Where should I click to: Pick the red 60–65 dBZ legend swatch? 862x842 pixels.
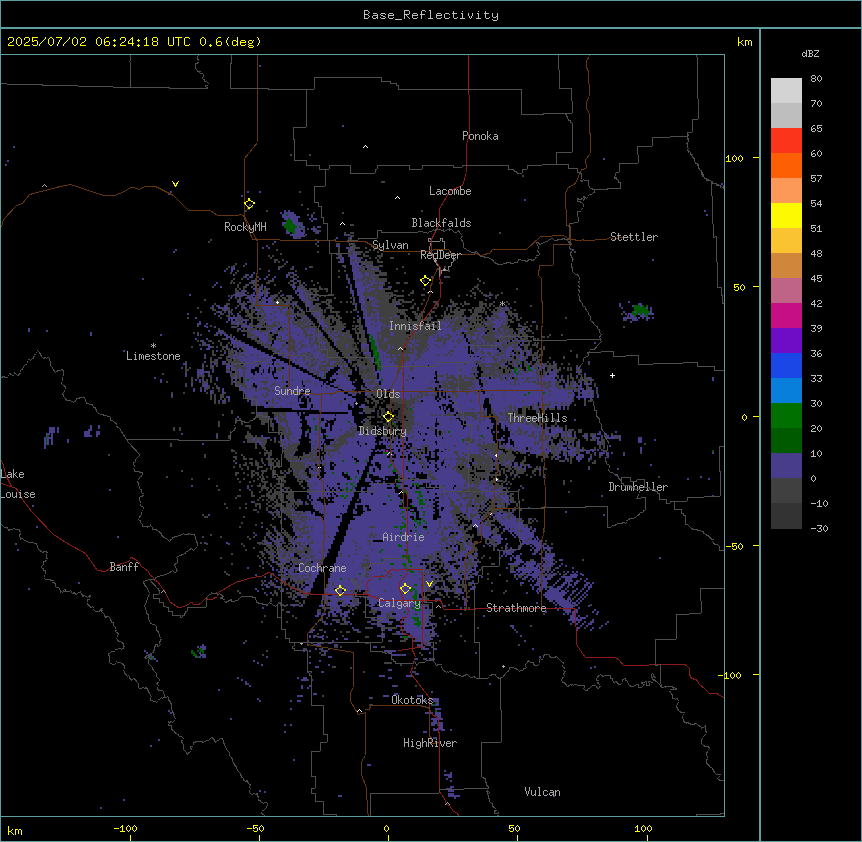(x=786, y=141)
